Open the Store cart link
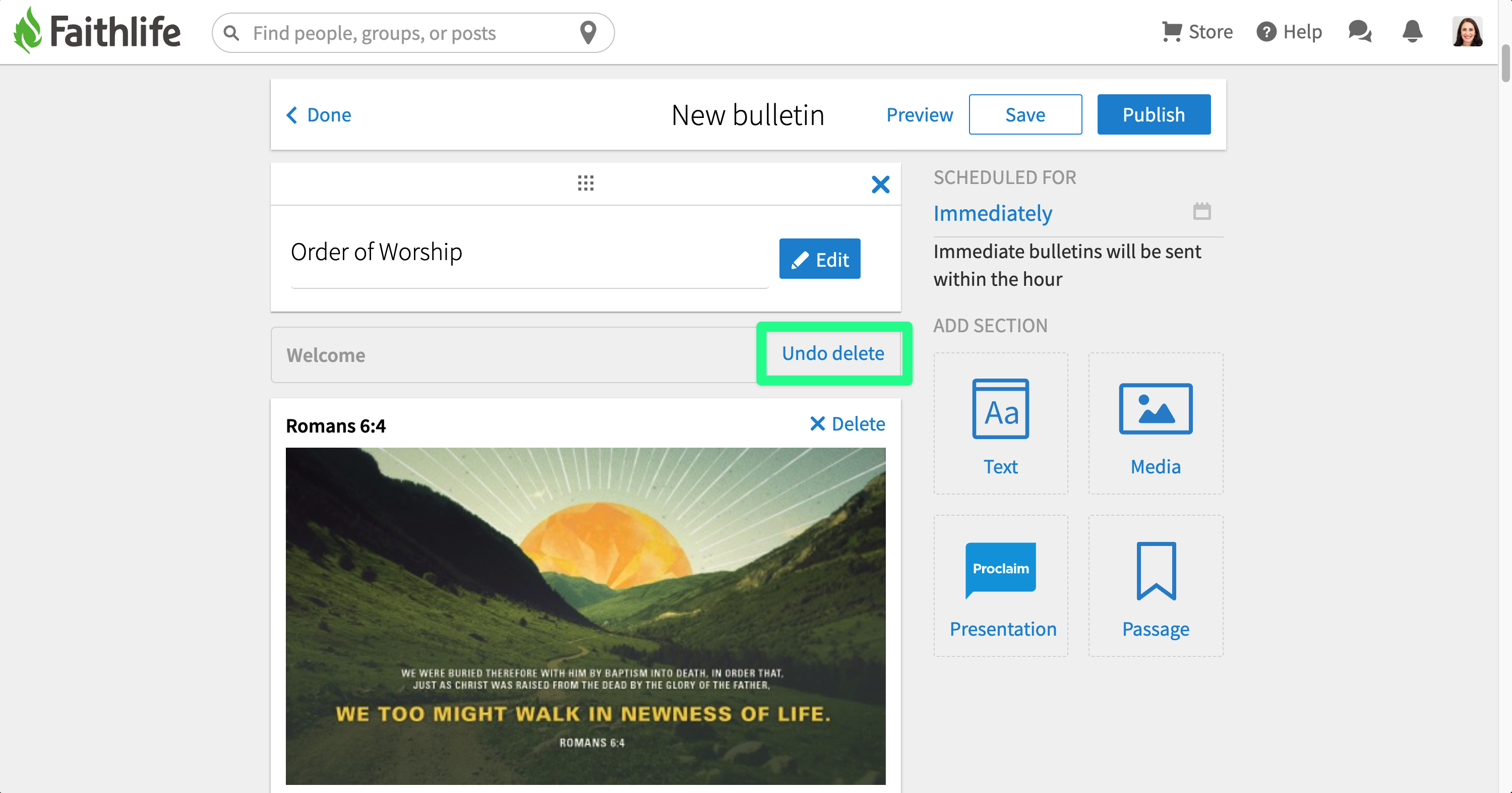This screenshot has width=1512, height=793. coord(1197,32)
